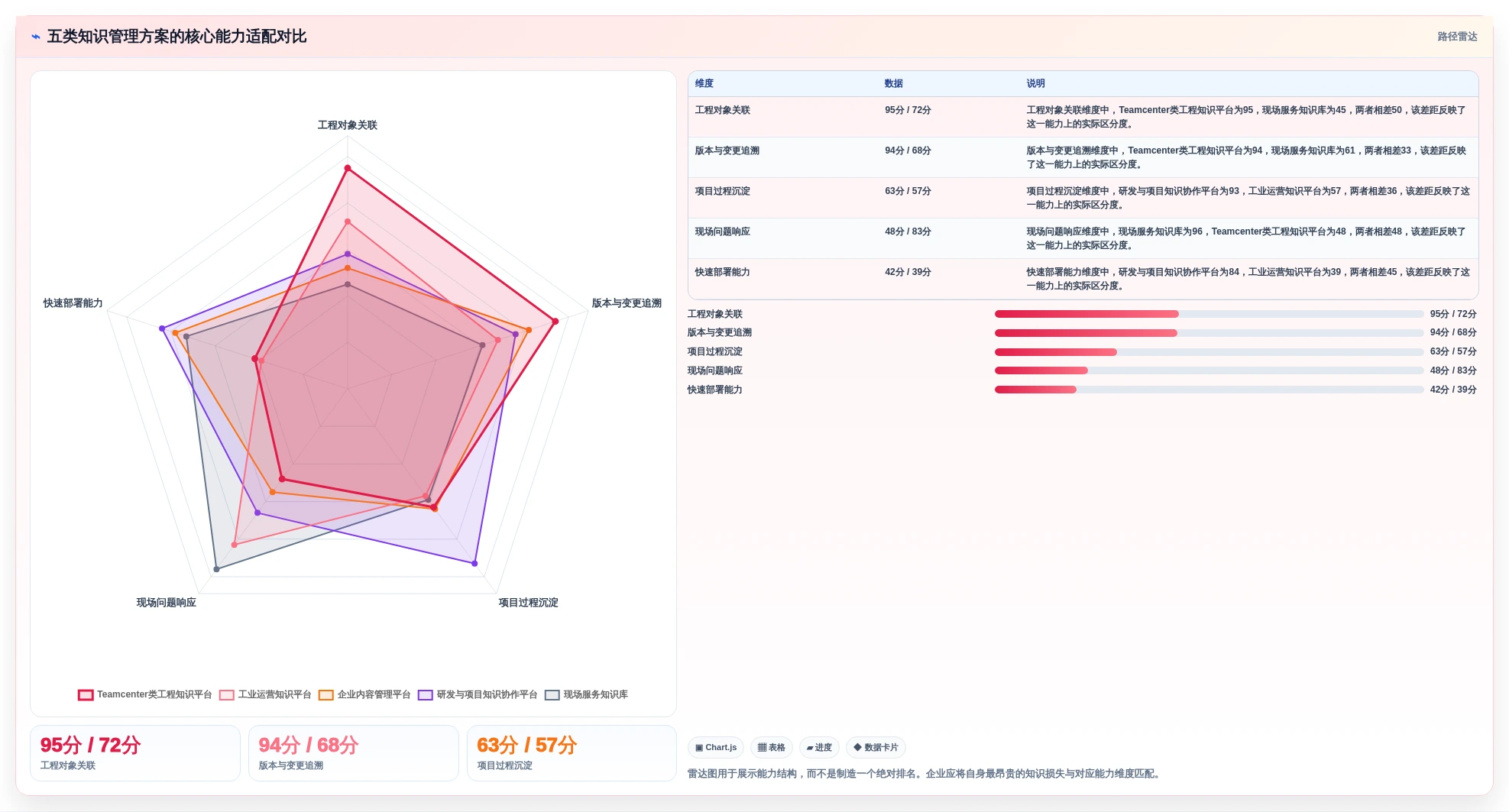Image resolution: width=1509 pixels, height=812 pixels.
Task: Click the 说明 column header
Action: click(1035, 84)
